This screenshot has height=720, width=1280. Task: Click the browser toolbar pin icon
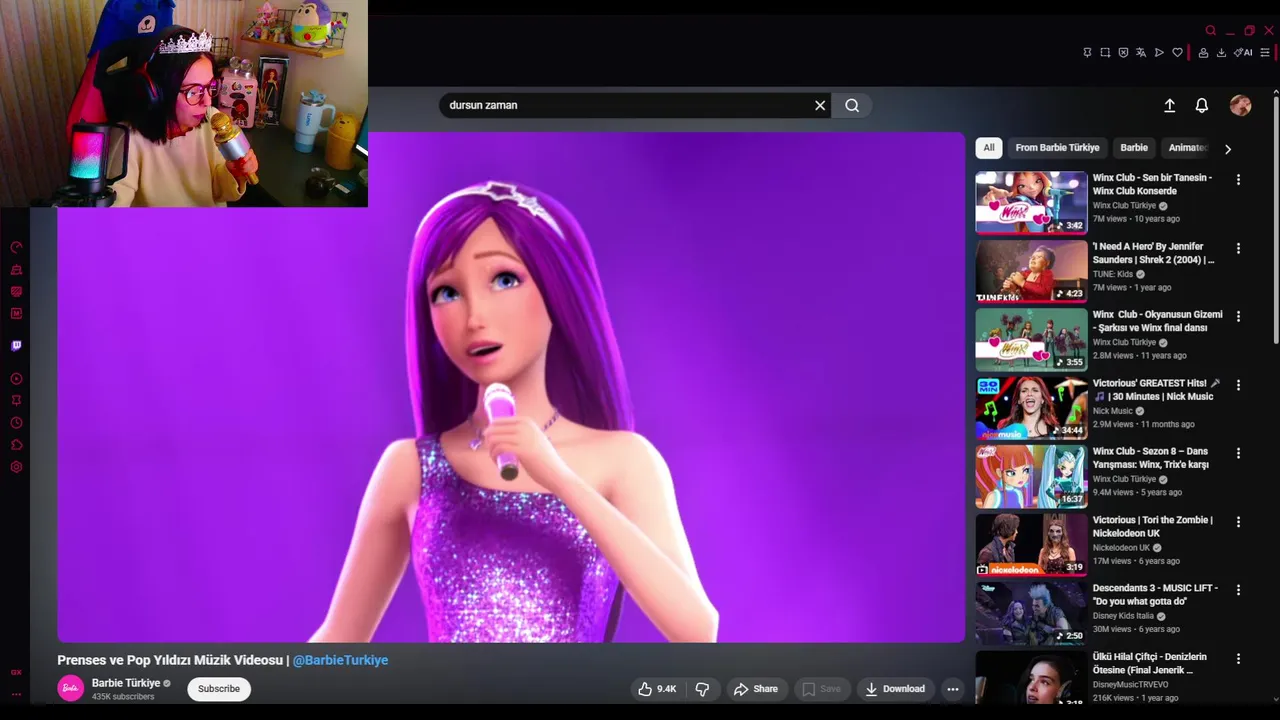pyautogui.click(x=1087, y=53)
